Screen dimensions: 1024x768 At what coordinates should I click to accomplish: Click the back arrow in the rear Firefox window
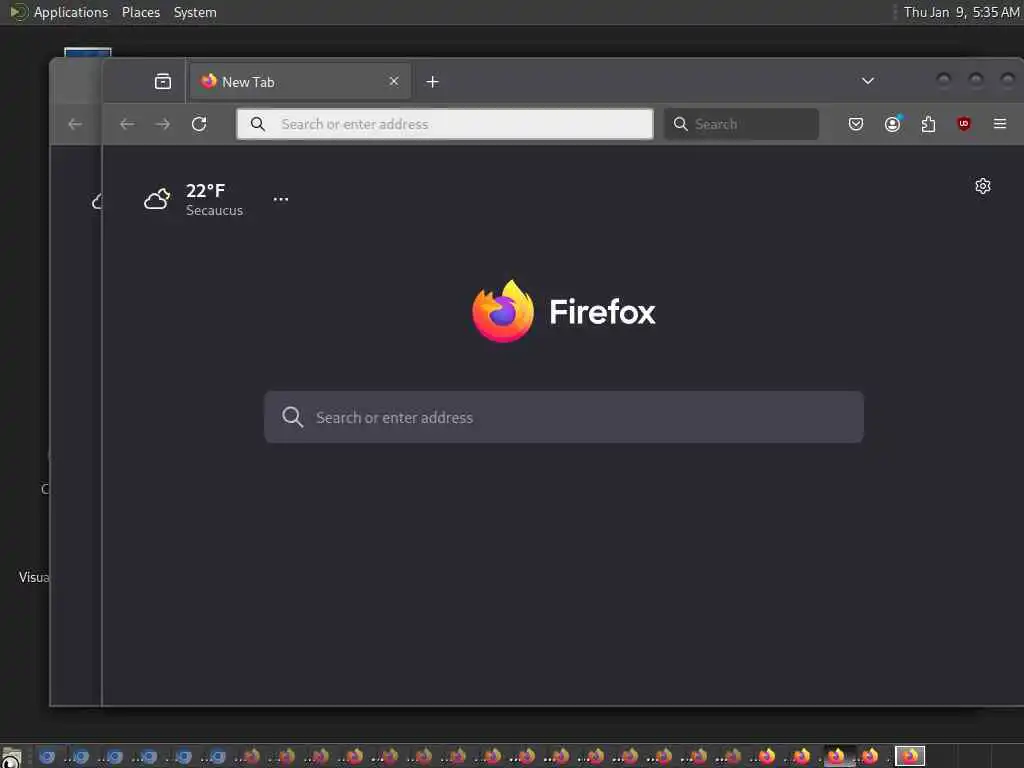(x=75, y=124)
